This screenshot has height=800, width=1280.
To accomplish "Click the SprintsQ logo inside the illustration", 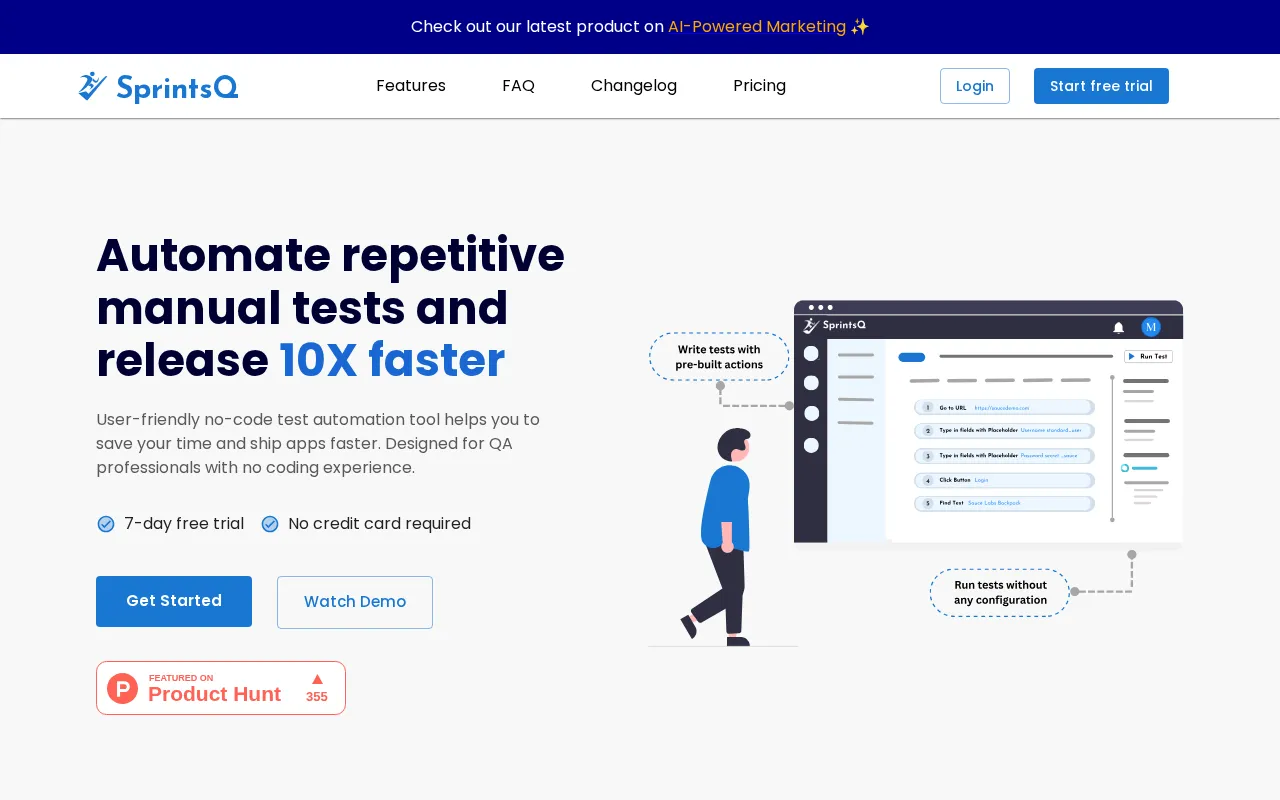I will (835, 326).
